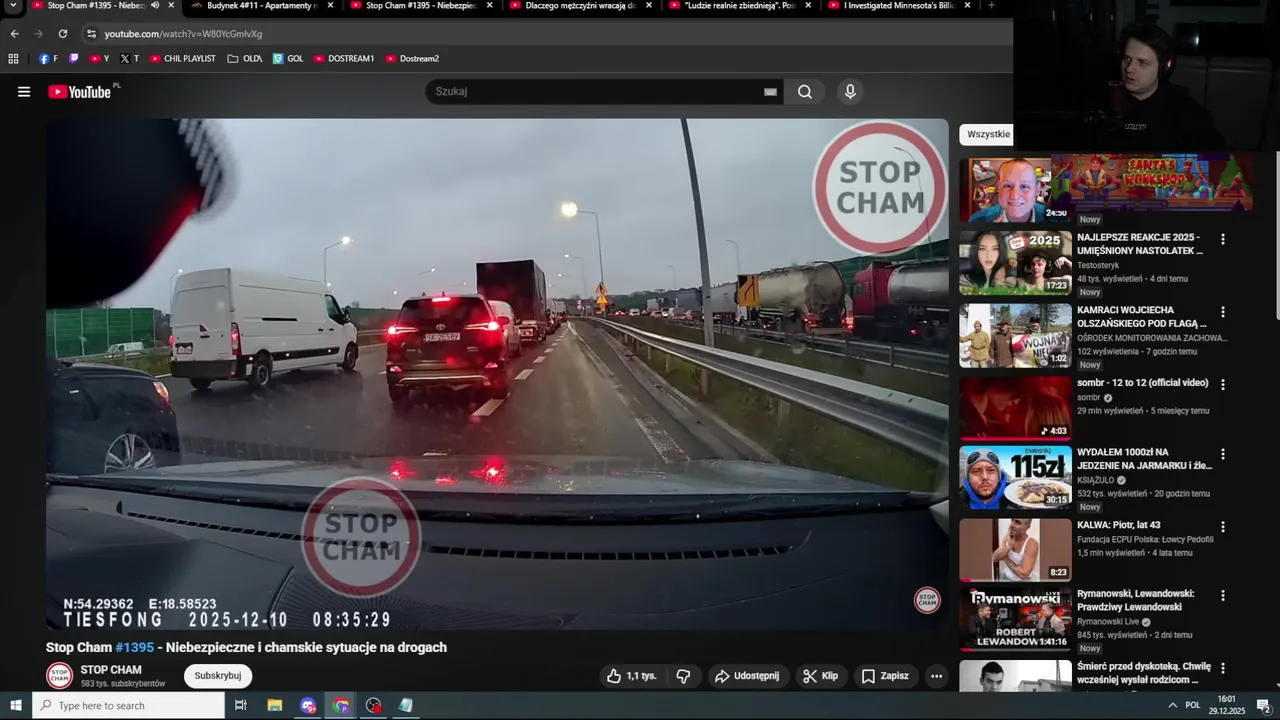
Task: Open the Rymanowski Live video thumbnail
Action: [1015, 620]
